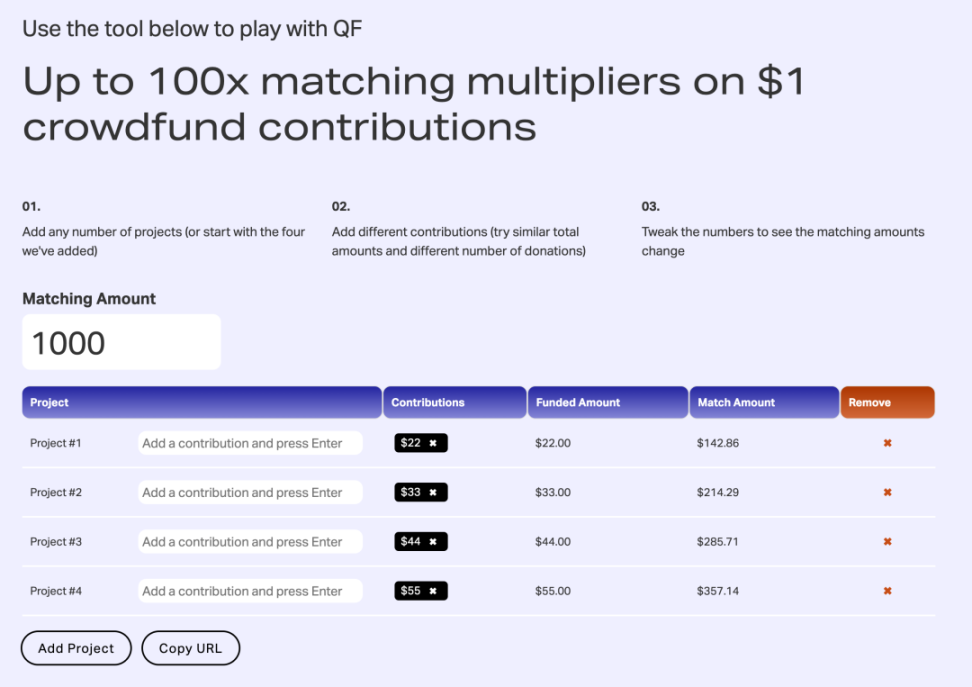Delete the $55 contribution tag
This screenshot has height=687, width=972.
[433, 591]
